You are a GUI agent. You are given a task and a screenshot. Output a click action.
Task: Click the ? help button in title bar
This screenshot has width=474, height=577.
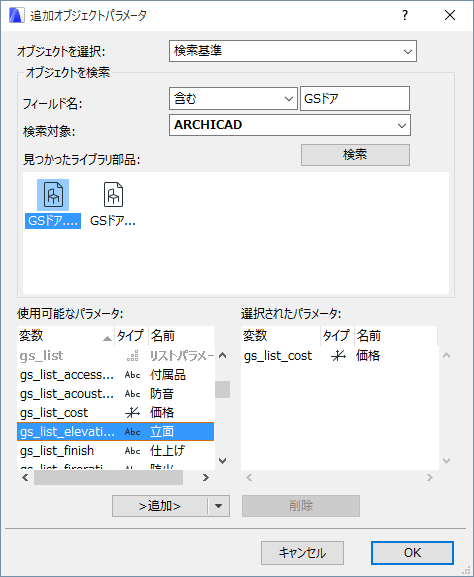pyautogui.click(x=405, y=15)
